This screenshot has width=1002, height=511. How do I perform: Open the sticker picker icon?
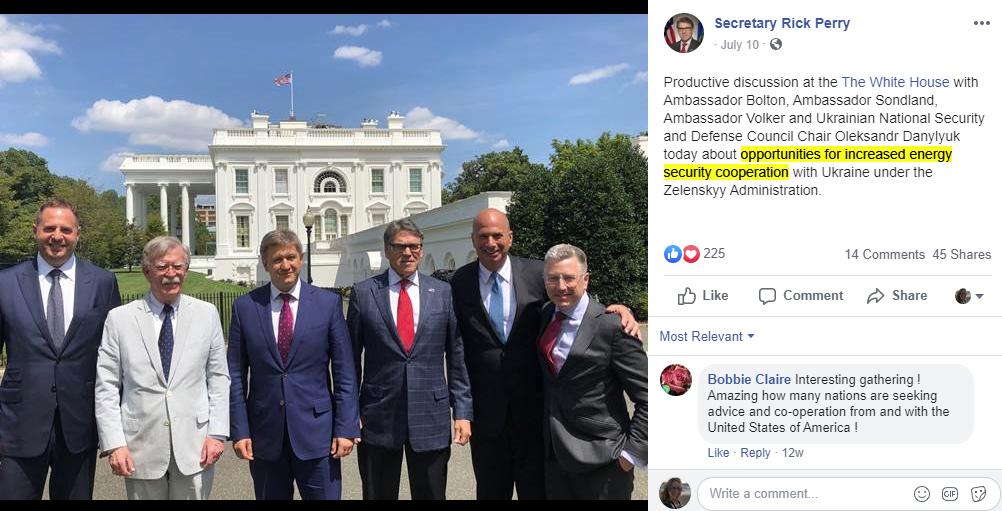click(x=978, y=494)
